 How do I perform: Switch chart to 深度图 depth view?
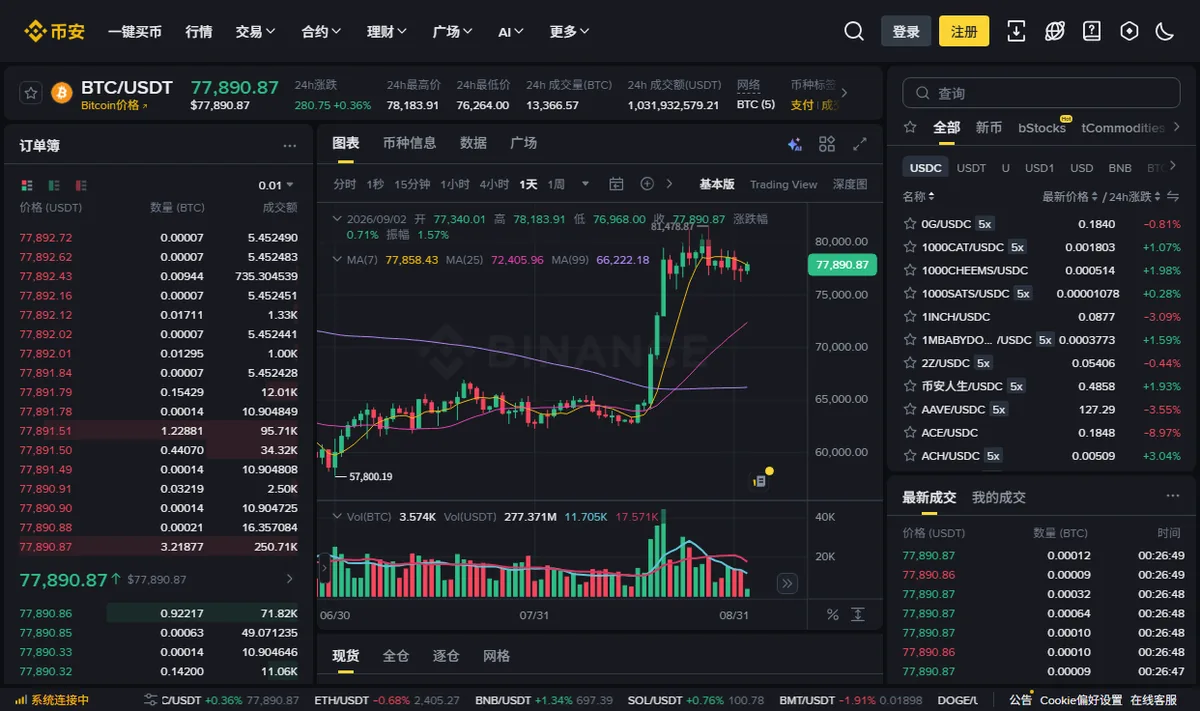pos(850,184)
